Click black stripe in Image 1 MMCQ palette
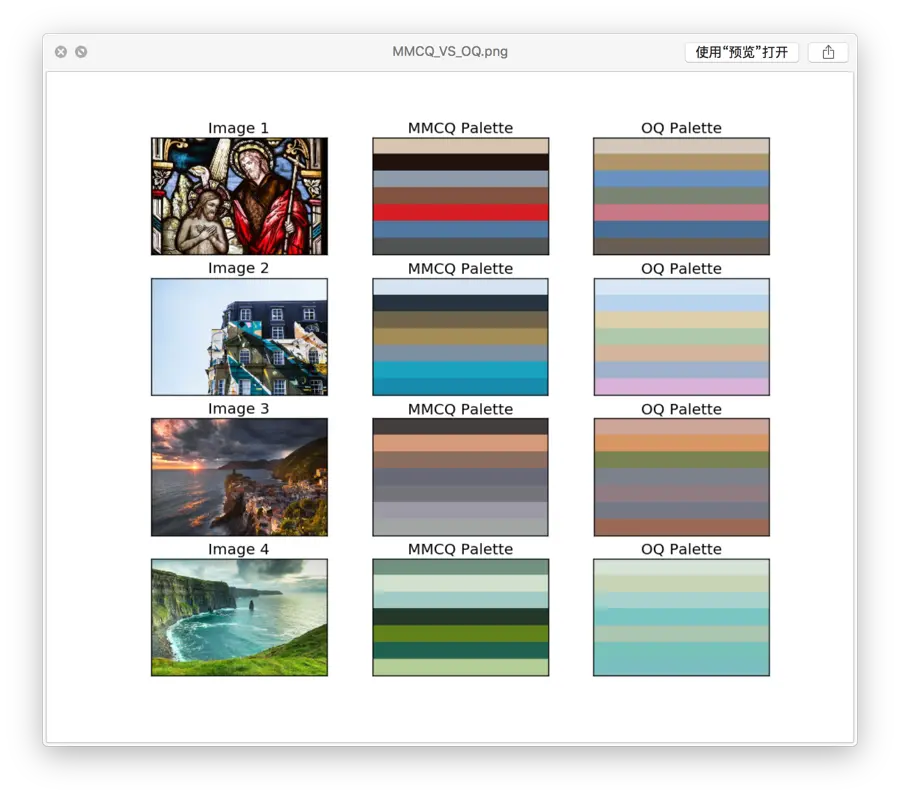Image resolution: width=900 pixels, height=797 pixels. pyautogui.click(x=460, y=162)
